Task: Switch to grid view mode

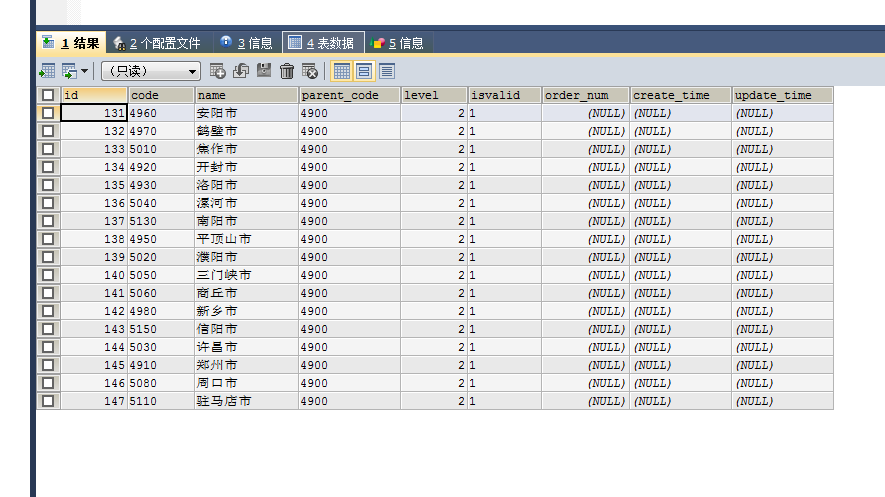Action: click(x=341, y=71)
